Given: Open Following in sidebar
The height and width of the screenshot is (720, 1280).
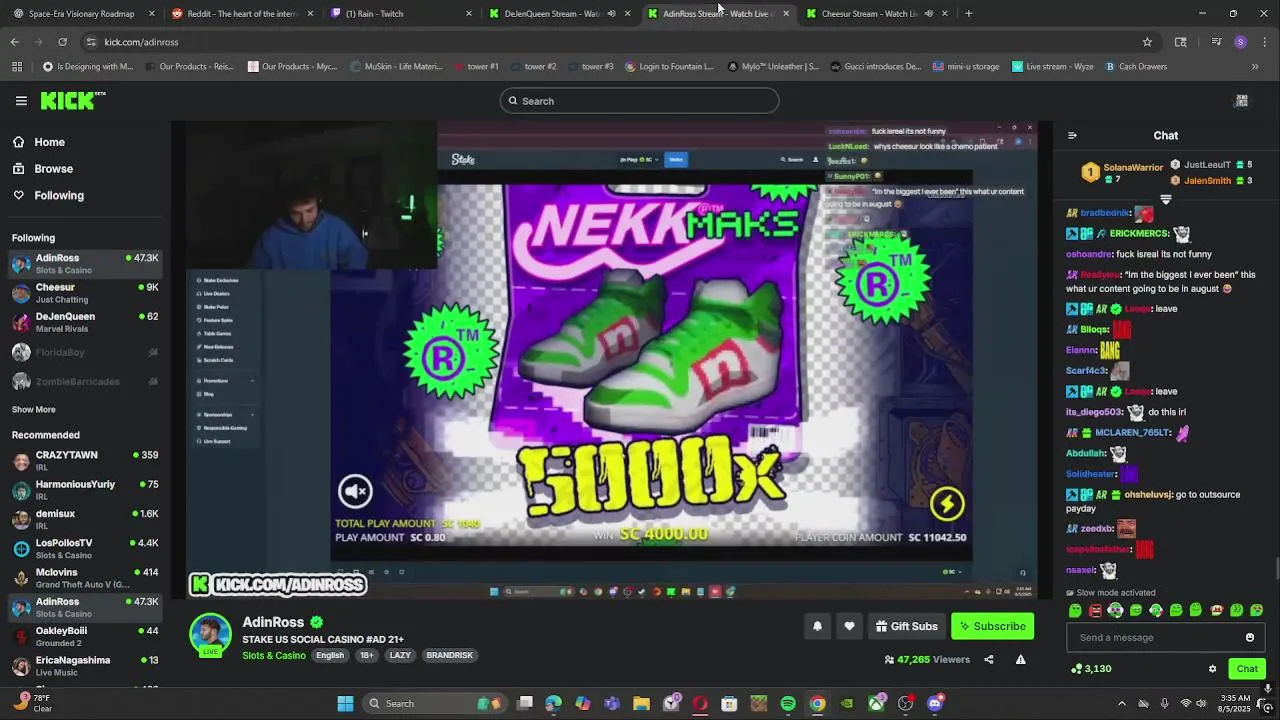Looking at the screenshot, I should click(x=59, y=195).
